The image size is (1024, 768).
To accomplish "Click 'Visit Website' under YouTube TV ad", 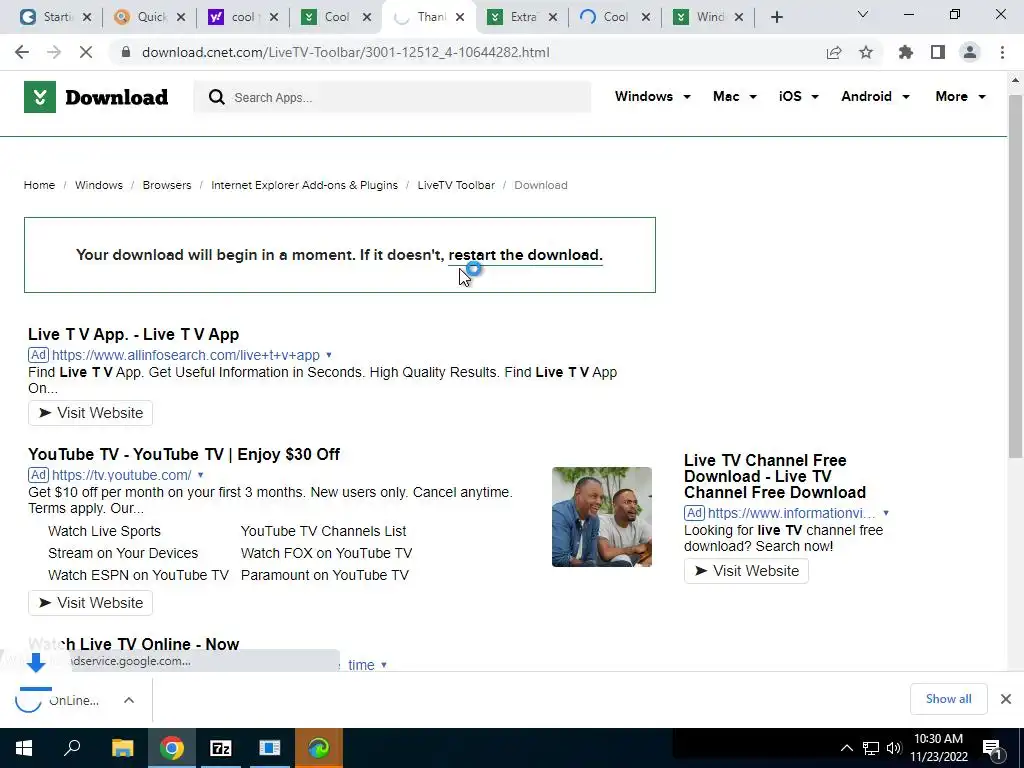I will tap(90, 603).
